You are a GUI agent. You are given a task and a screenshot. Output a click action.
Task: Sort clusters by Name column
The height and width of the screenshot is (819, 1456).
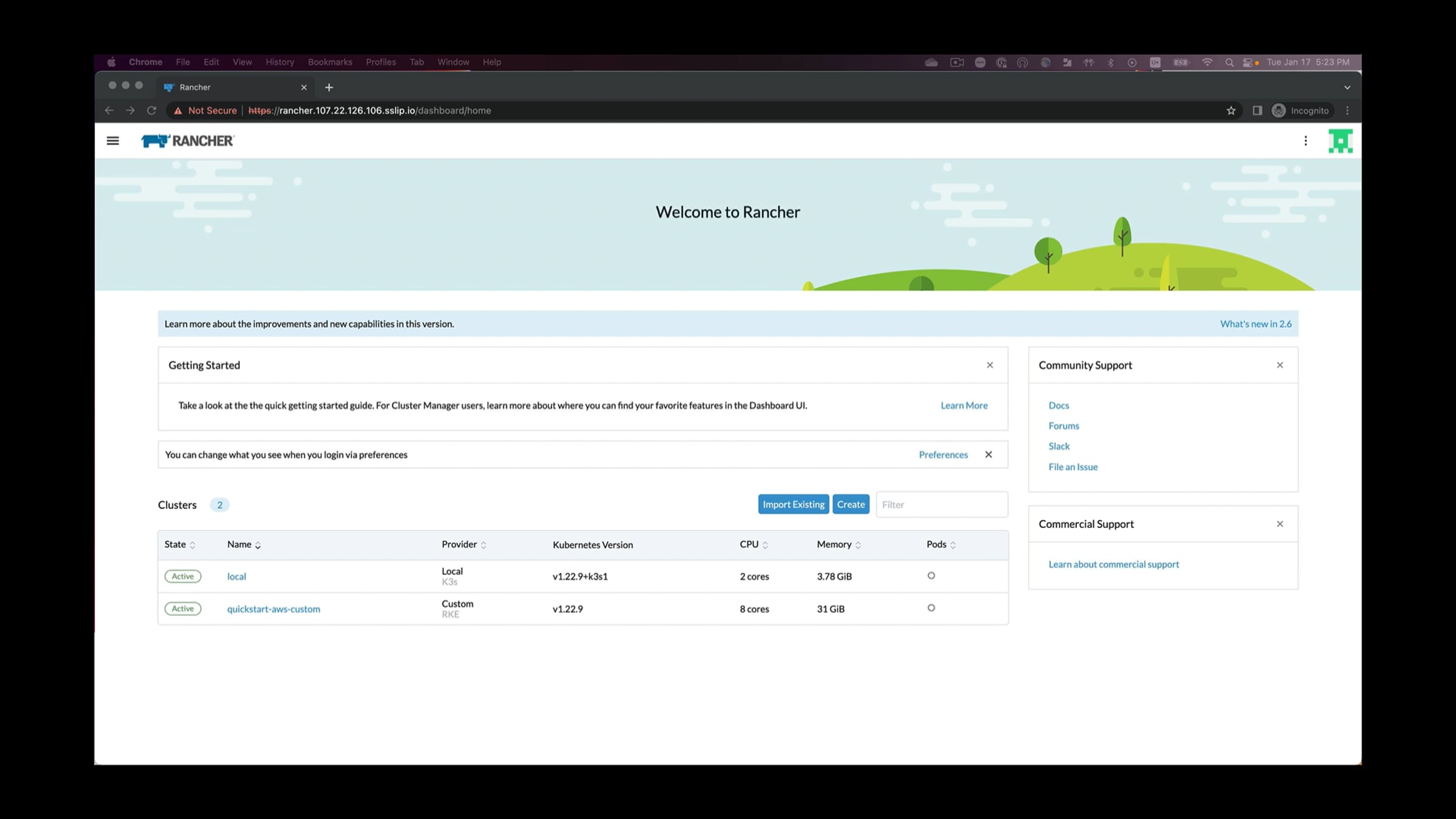244,545
